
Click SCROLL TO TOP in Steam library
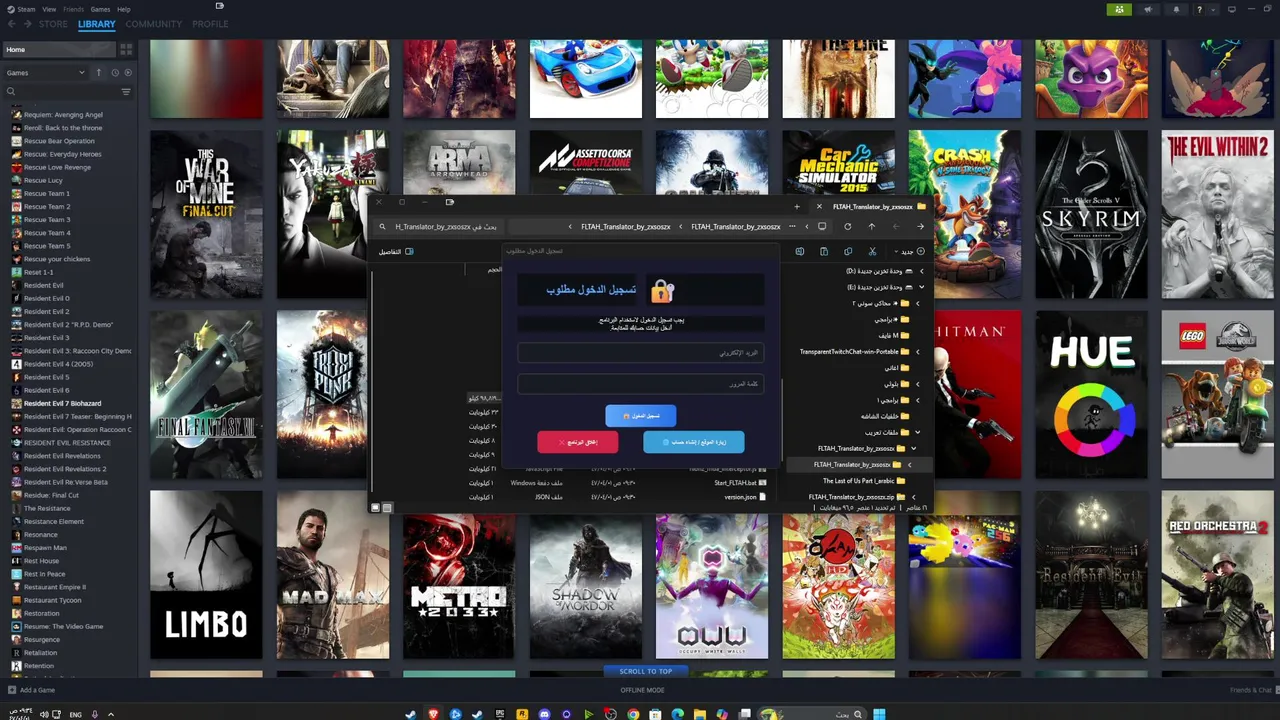(645, 671)
